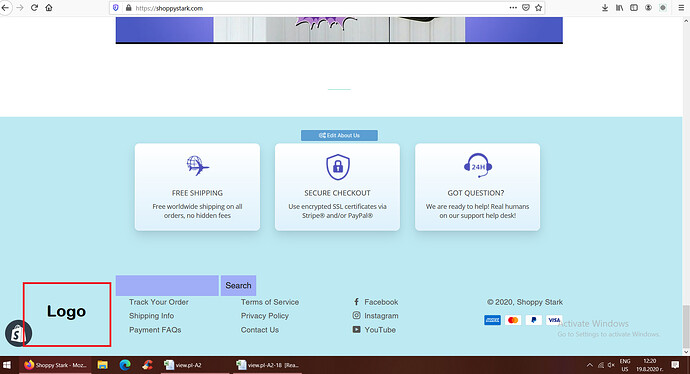Visit the Facebook social link
The image size is (690, 374).
[x=375, y=302]
